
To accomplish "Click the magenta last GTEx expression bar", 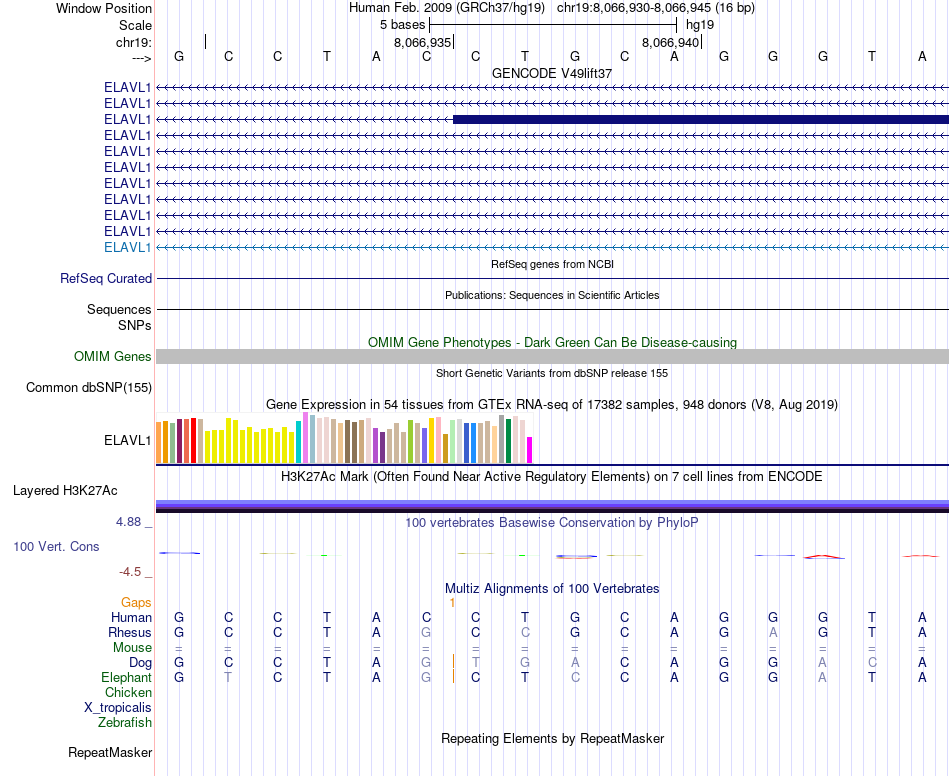I will tap(530, 450).
